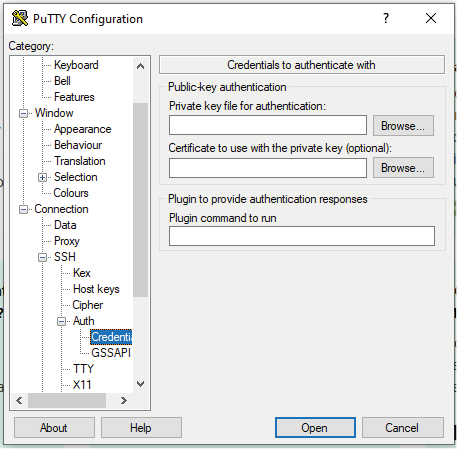457x449 pixels.
Task: Expand the Selection tree branch
Action: (42, 177)
